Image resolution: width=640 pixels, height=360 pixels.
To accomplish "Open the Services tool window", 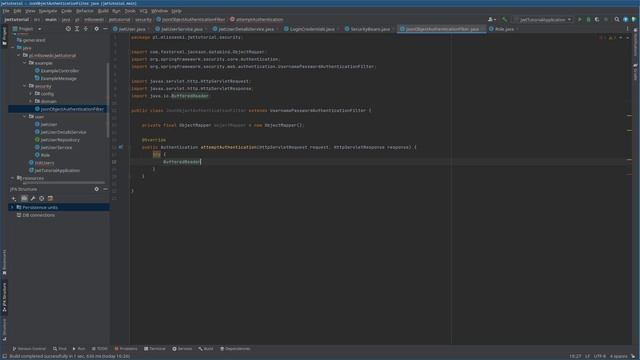I will click(182, 349).
